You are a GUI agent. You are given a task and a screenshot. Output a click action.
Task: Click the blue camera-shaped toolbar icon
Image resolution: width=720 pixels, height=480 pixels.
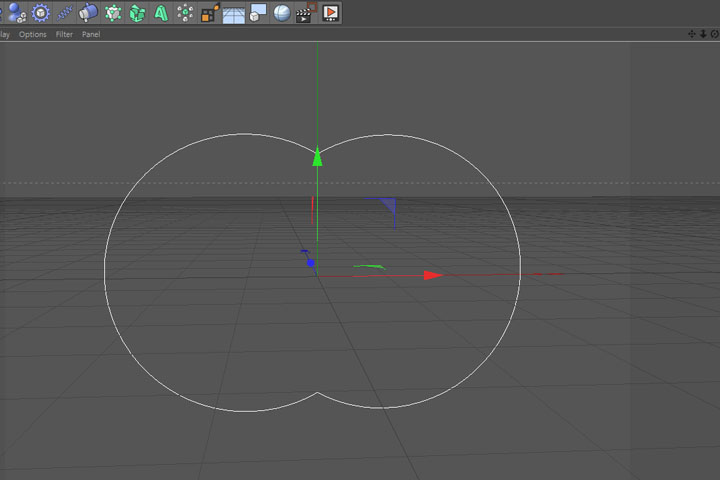coord(88,12)
